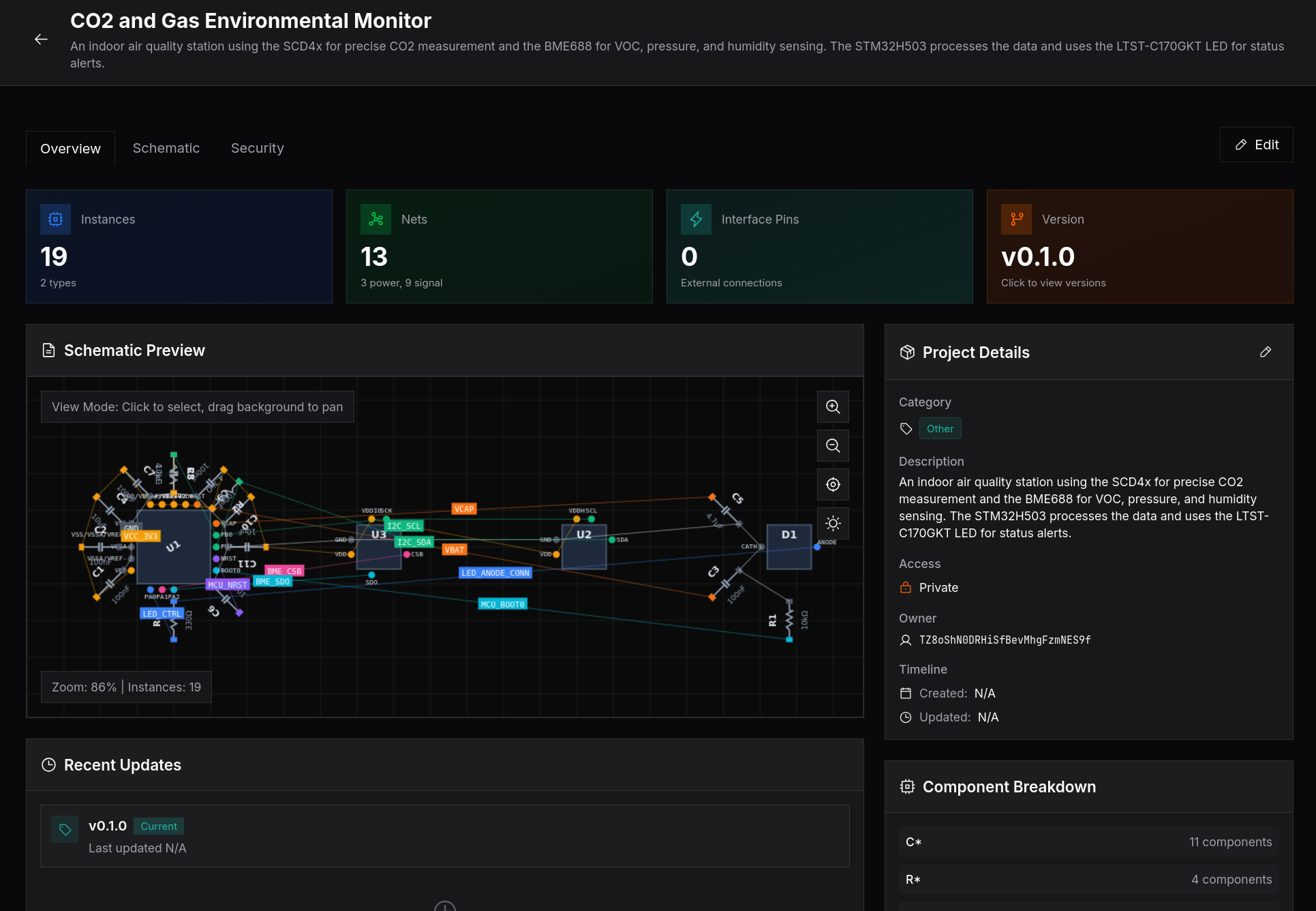Screen dimensions: 1316x911
Task: Click the Interface Pins lightning icon
Action: (x=696, y=219)
